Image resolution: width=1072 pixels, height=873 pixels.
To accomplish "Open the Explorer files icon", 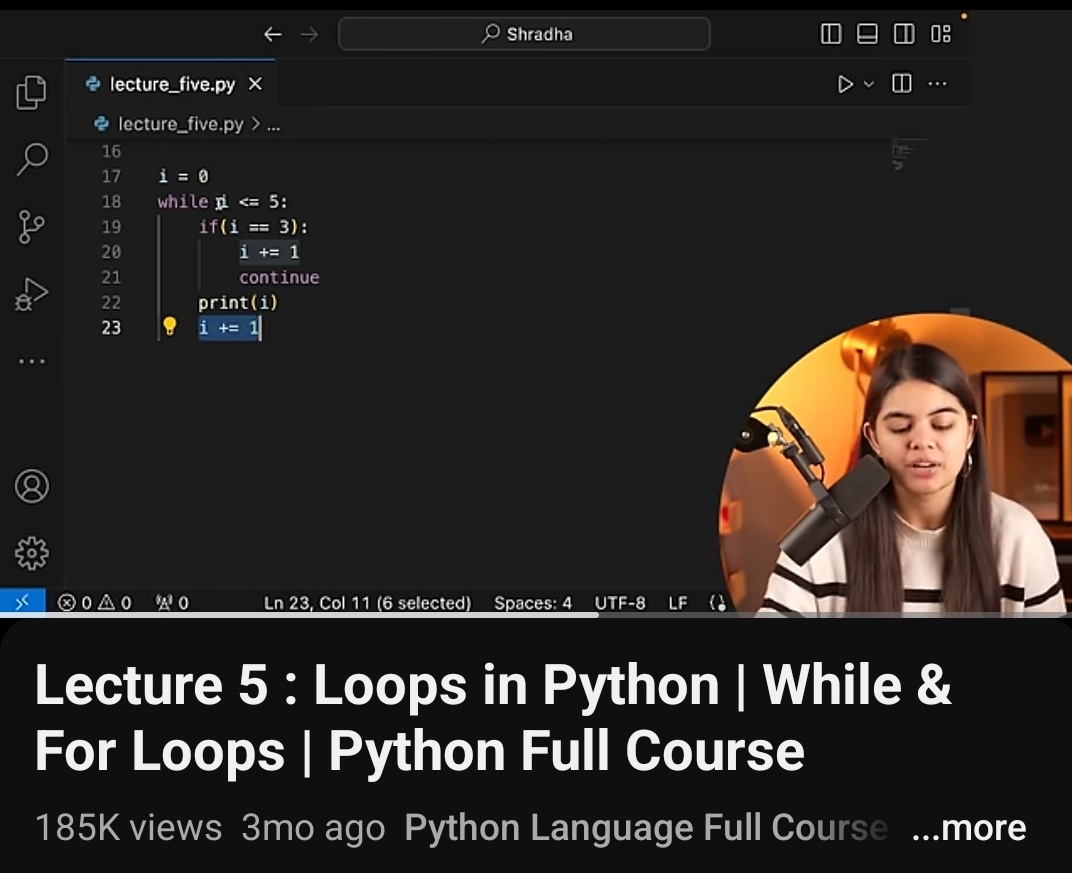I will pyautogui.click(x=31, y=92).
